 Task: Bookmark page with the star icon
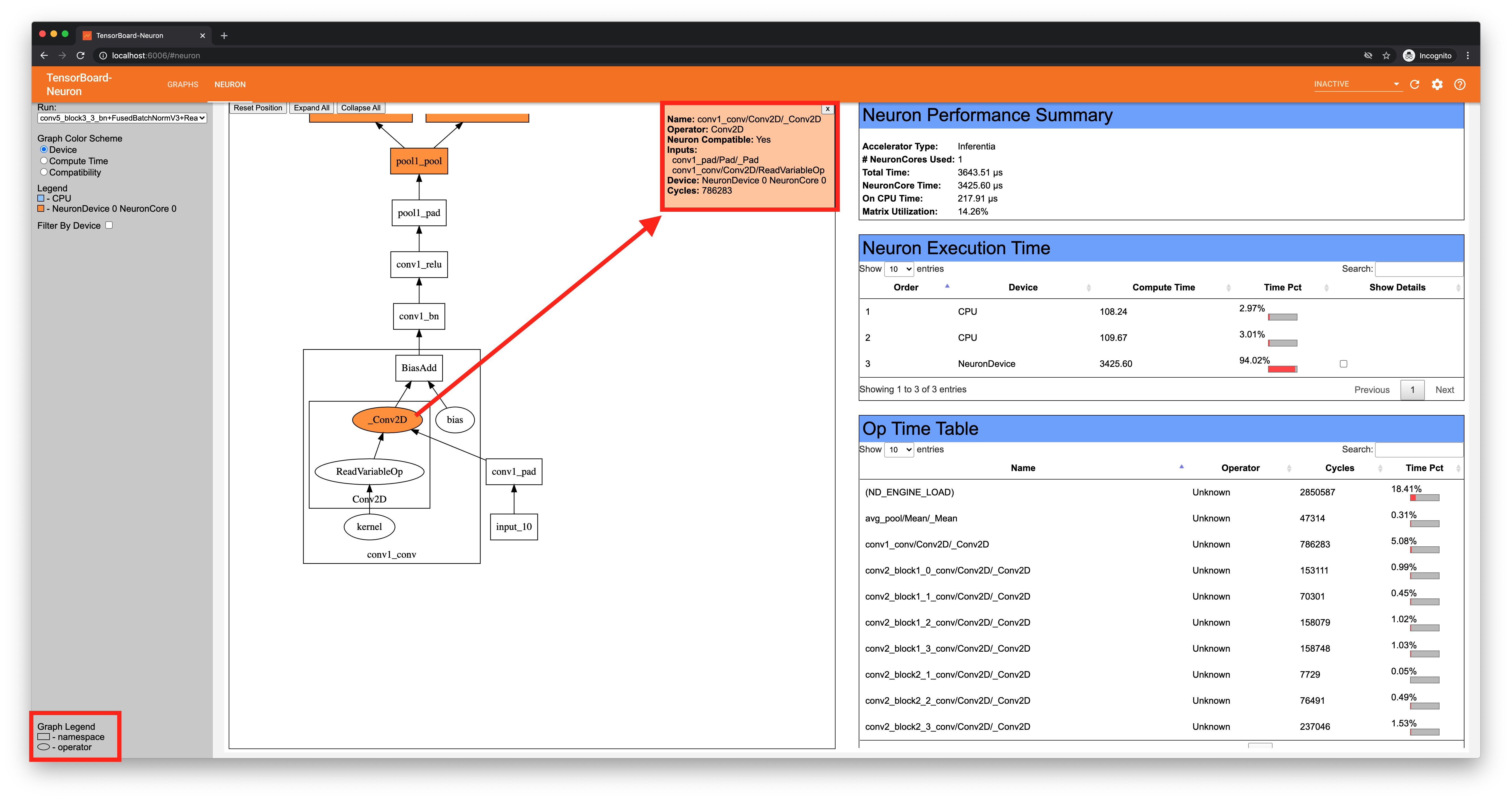tap(1386, 56)
